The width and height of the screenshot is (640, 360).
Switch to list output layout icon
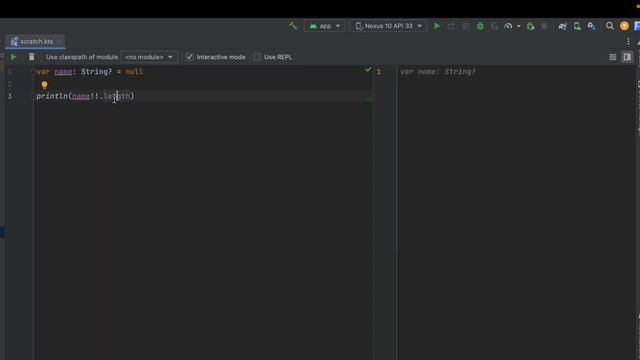[612, 57]
